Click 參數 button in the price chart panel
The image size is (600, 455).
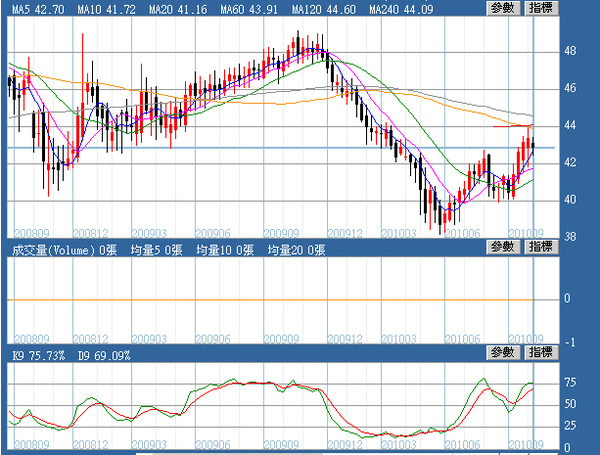click(503, 8)
